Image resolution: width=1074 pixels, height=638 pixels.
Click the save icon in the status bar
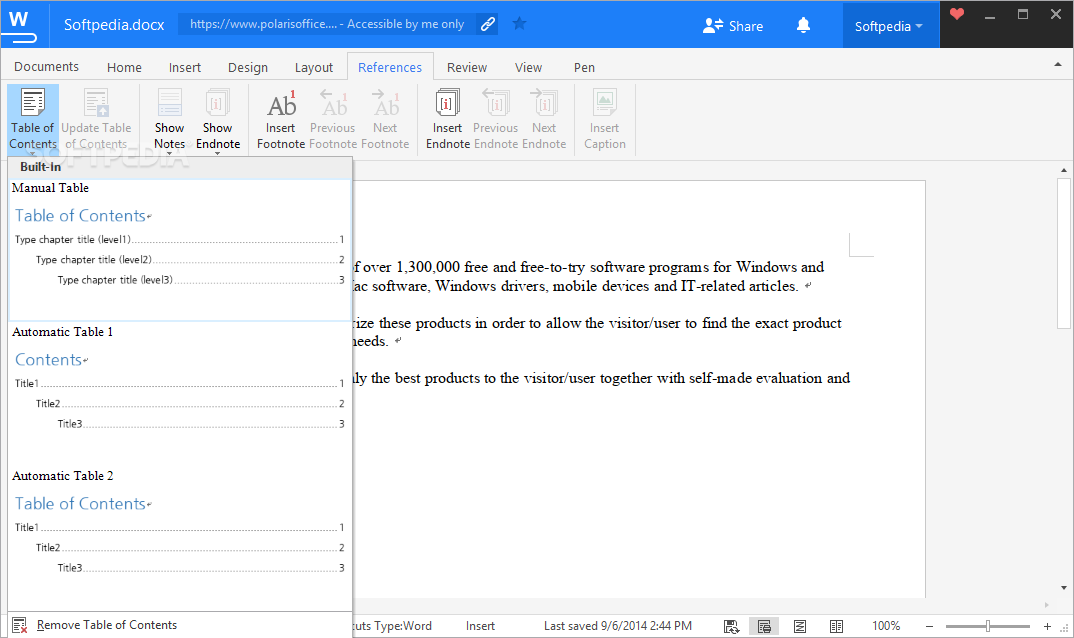click(731, 626)
